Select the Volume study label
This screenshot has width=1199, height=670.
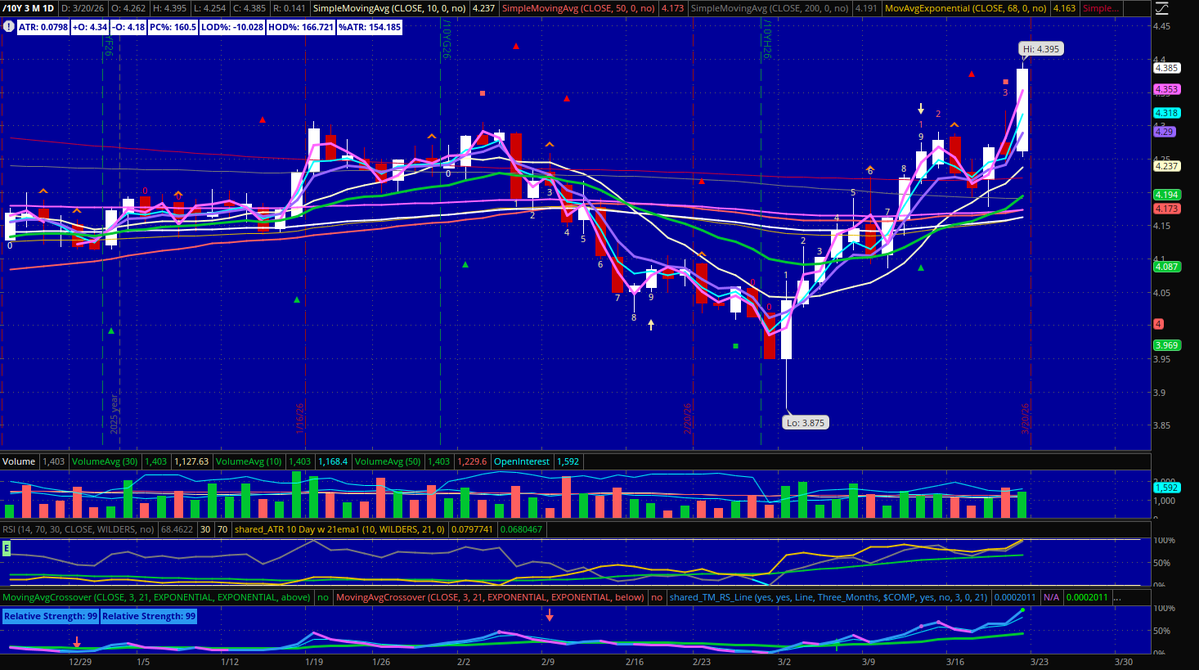click(x=18, y=461)
